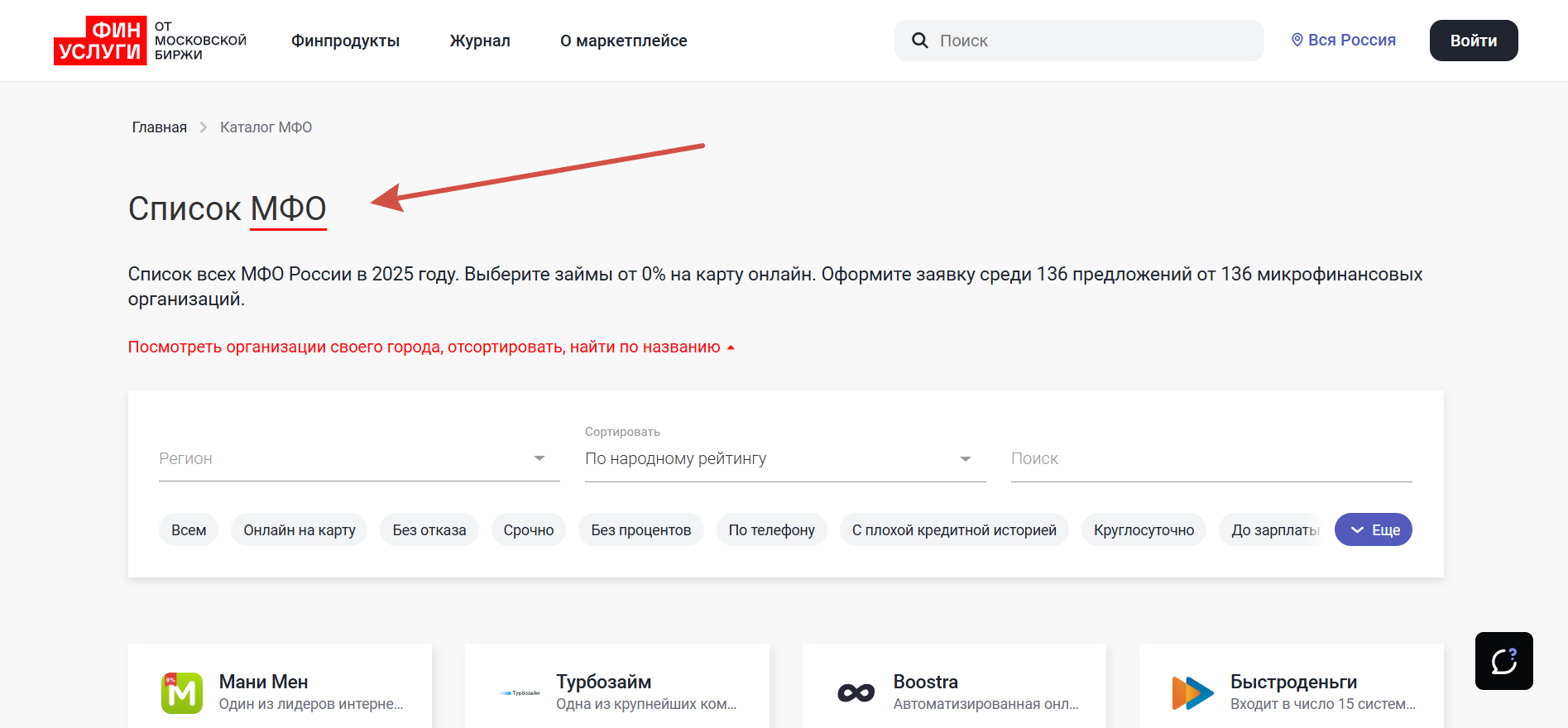Select Круглосуточно filter chip
The height and width of the screenshot is (728, 1568).
coord(1144,530)
